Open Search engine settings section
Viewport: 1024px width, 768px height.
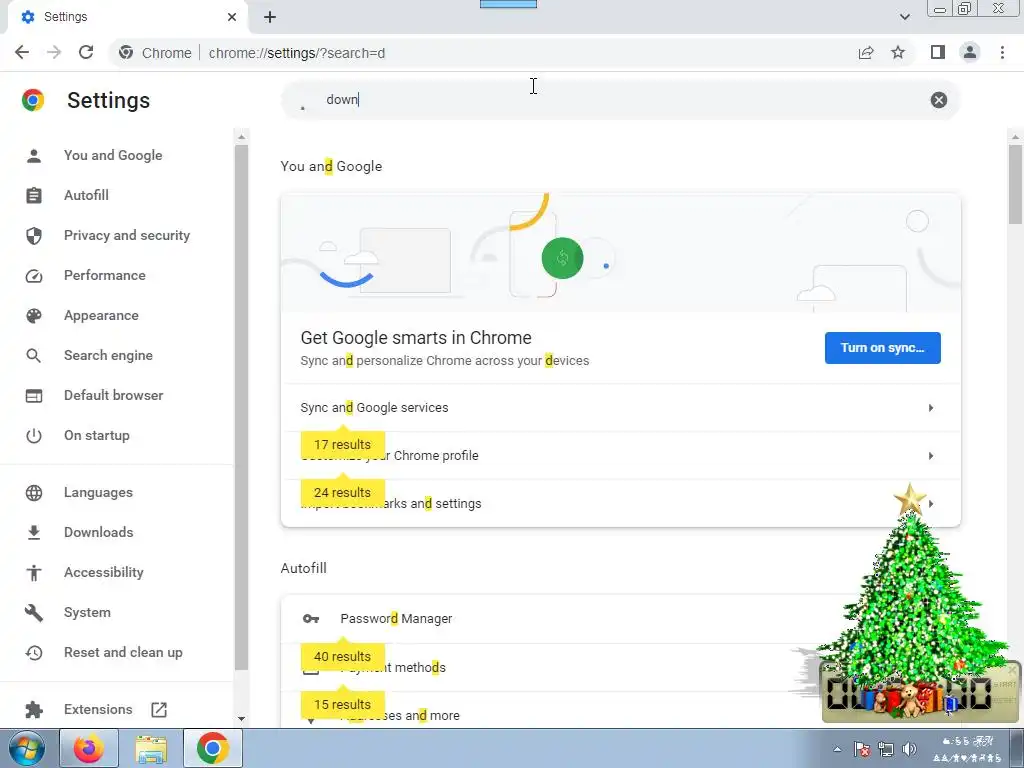[108, 355]
